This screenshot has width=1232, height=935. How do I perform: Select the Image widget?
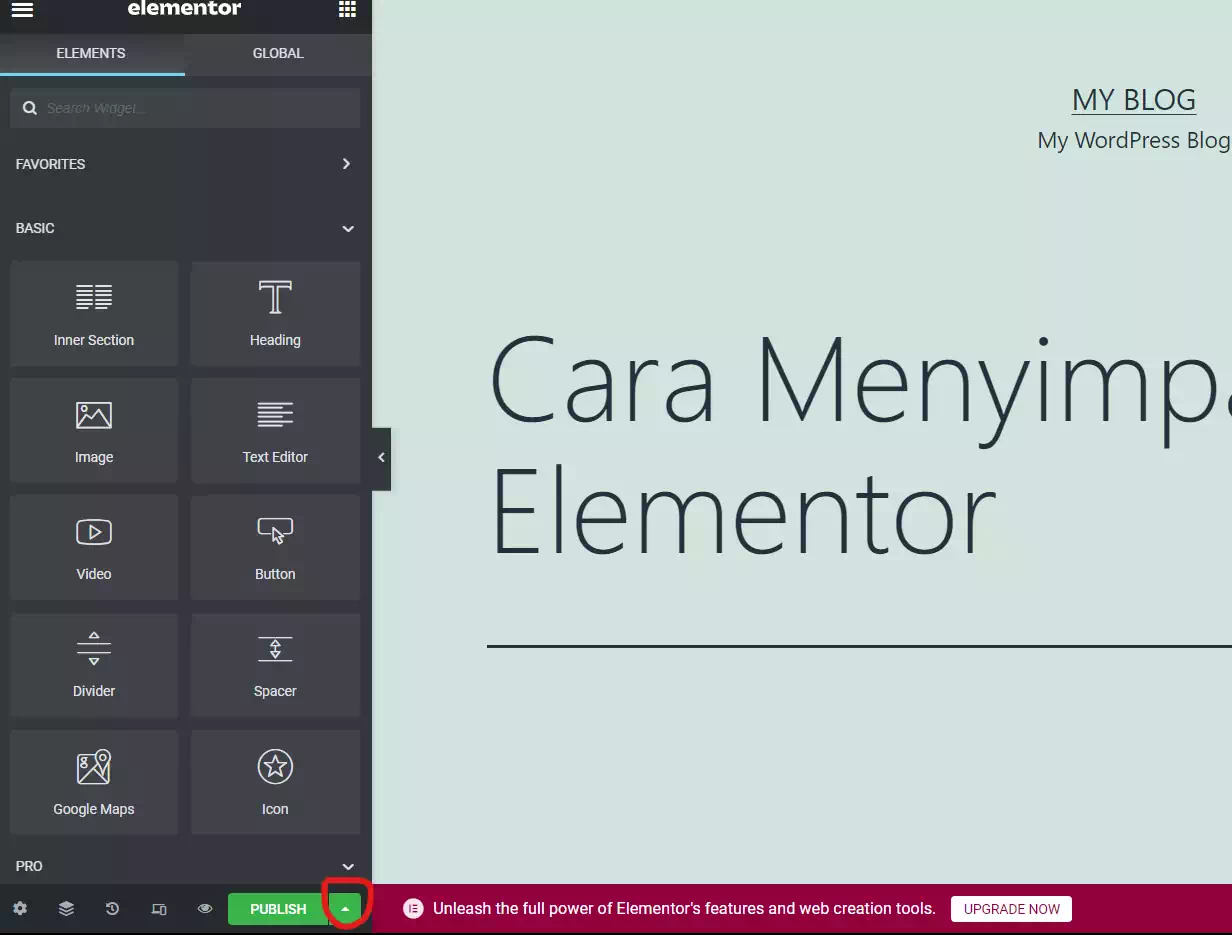tap(94, 431)
